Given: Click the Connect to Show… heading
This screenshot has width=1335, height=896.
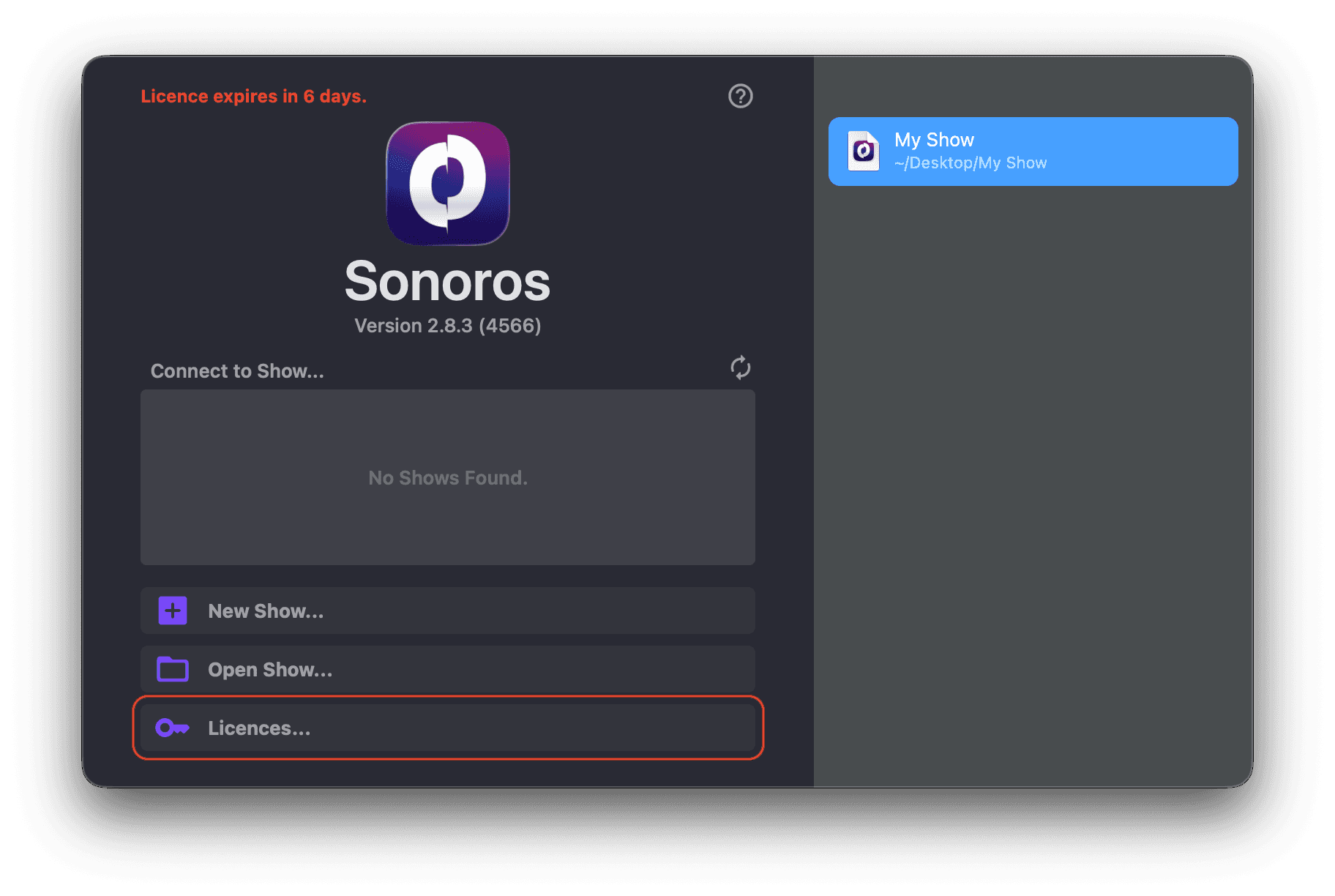Looking at the screenshot, I should pos(237,371).
